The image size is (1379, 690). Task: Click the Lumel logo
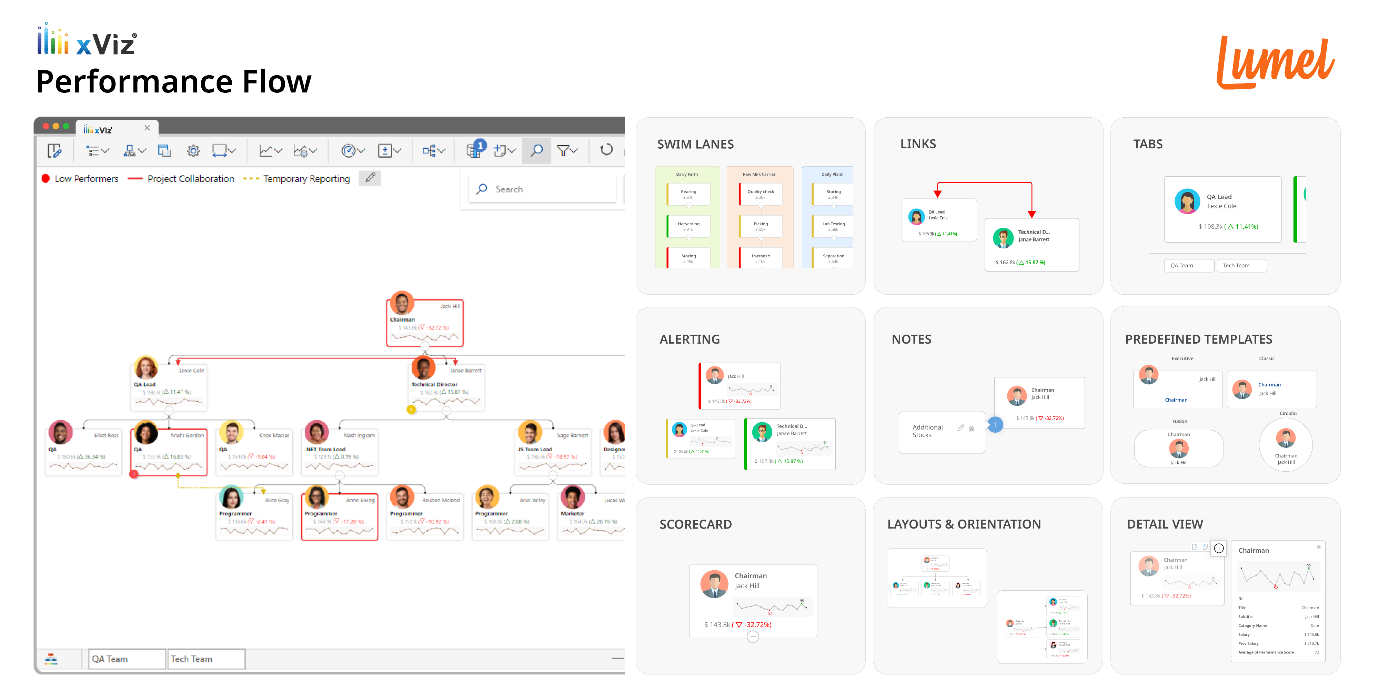point(1275,61)
